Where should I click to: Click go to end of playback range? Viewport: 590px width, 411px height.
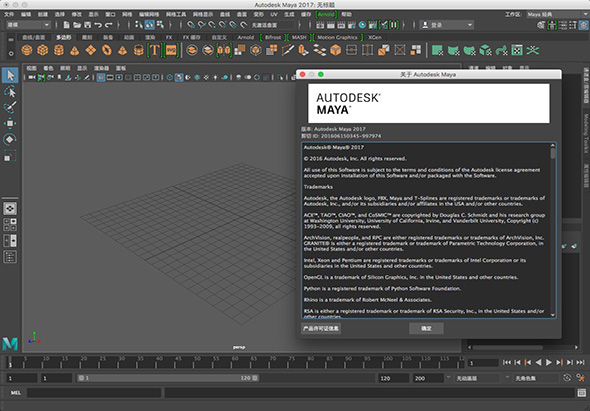click(580, 362)
